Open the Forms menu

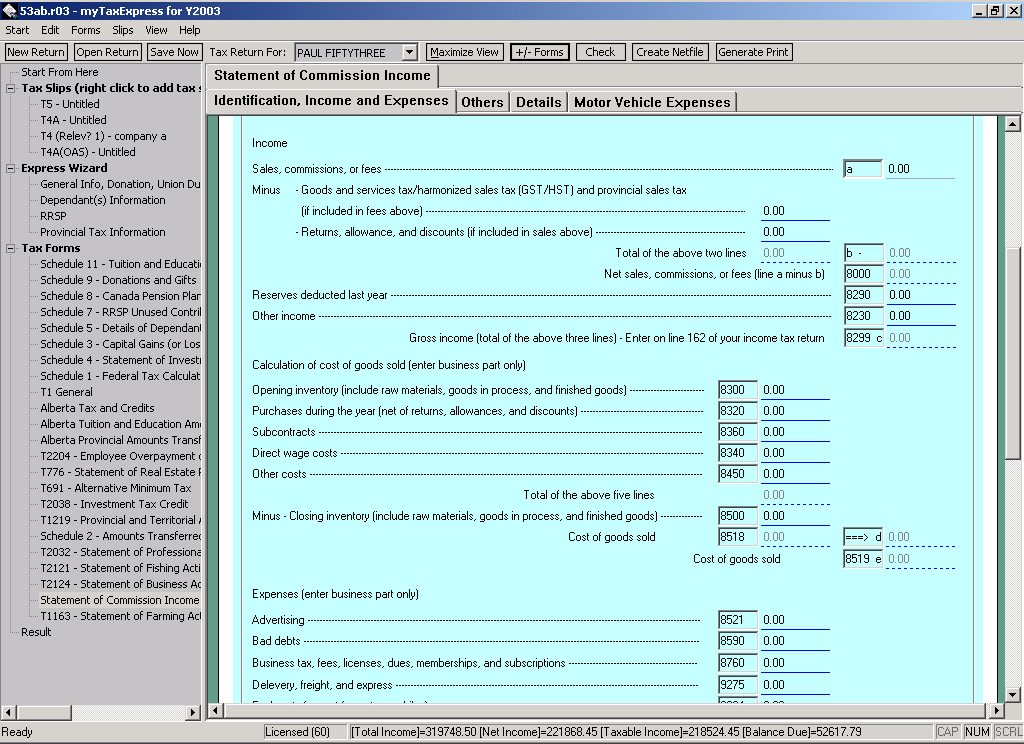tap(85, 30)
